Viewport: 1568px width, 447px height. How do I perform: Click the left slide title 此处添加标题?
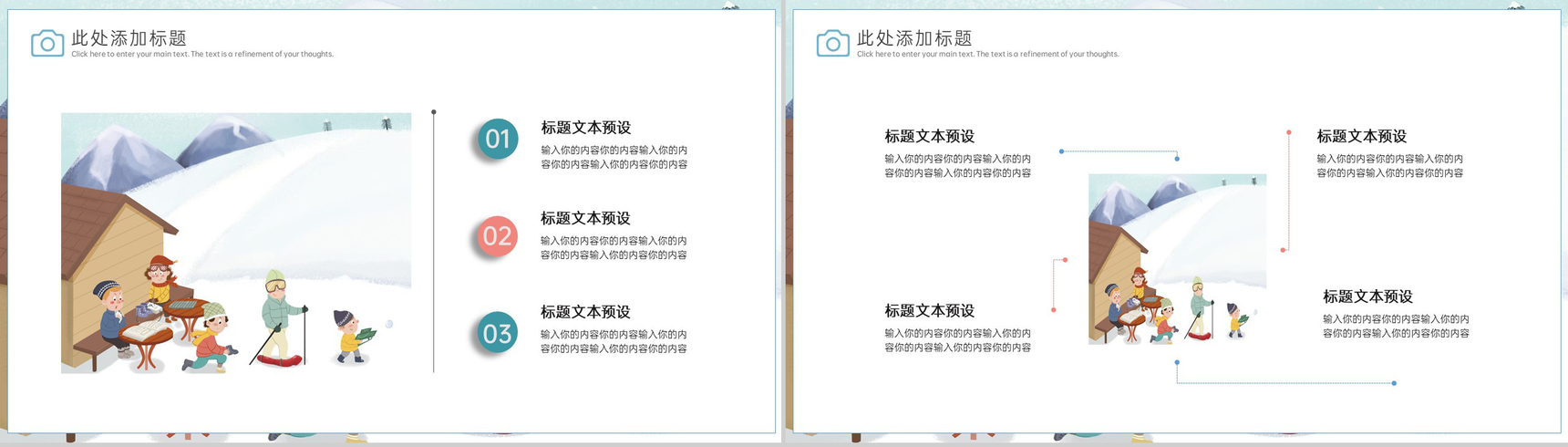[129, 38]
